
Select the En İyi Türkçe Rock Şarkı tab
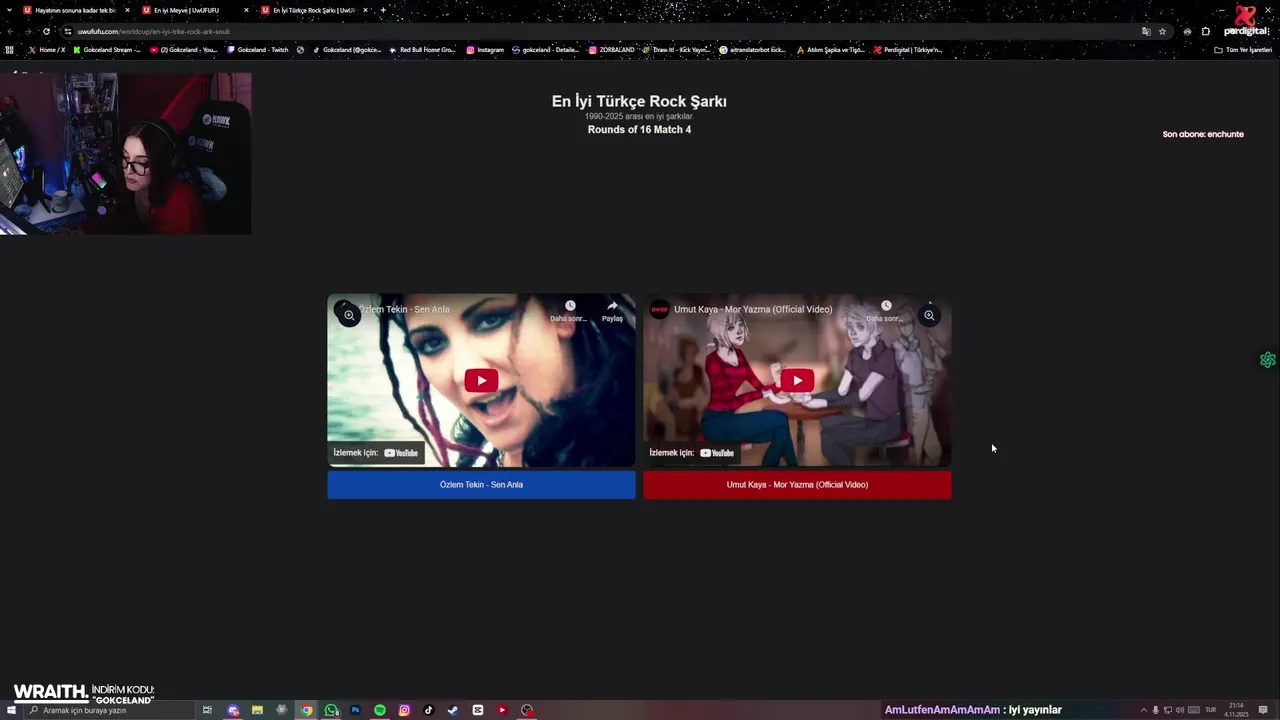(310, 10)
